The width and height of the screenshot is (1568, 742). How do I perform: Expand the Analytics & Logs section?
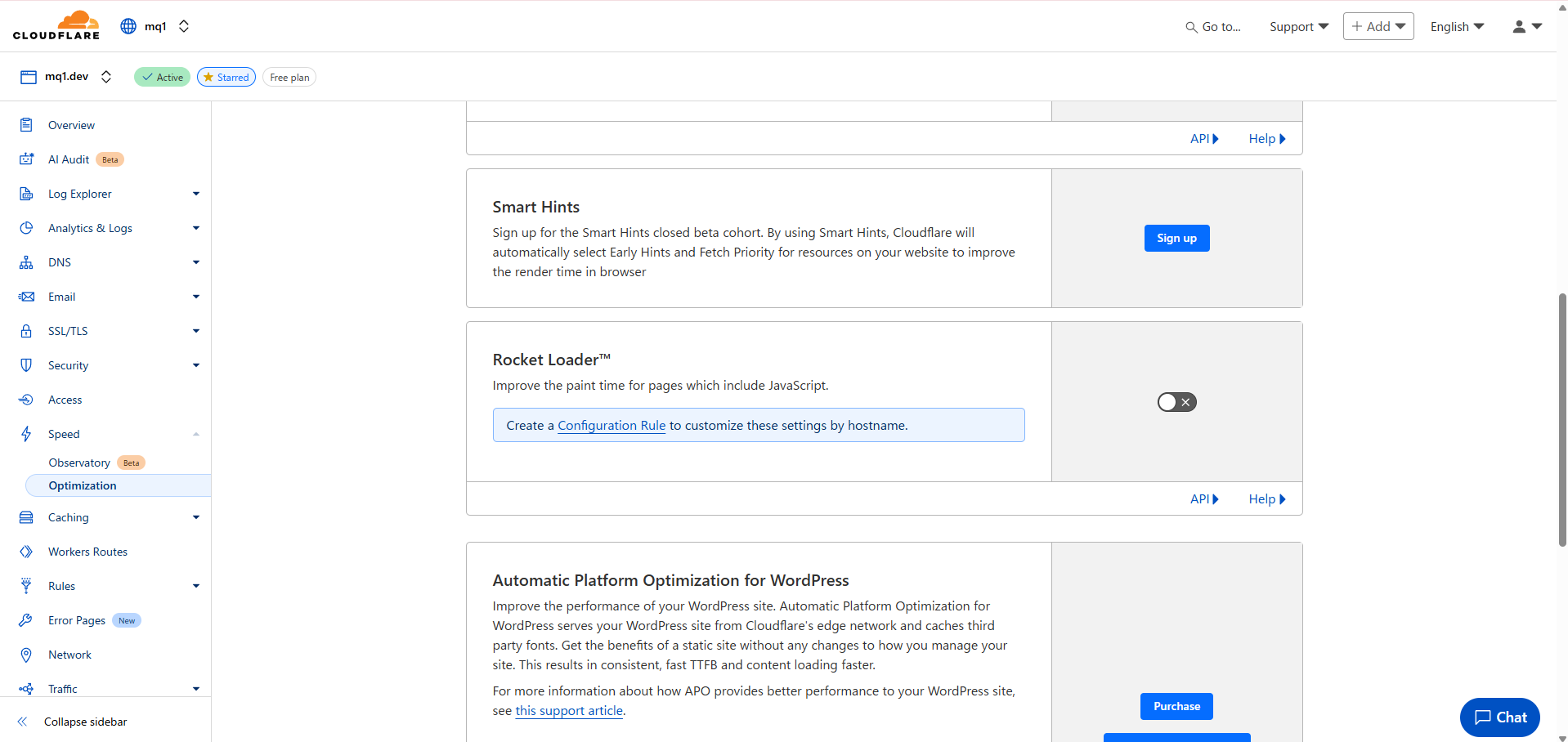pos(196,228)
